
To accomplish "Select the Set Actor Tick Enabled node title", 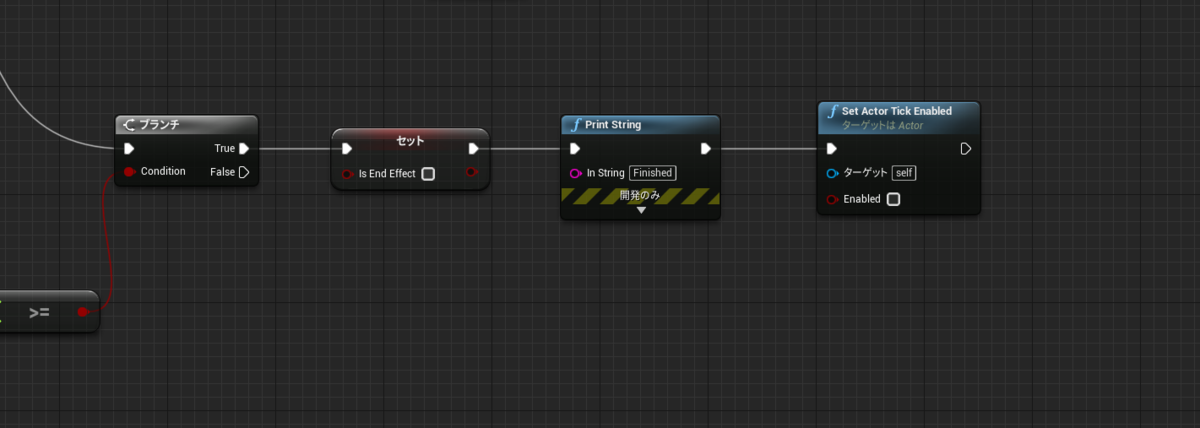I will (x=896, y=111).
